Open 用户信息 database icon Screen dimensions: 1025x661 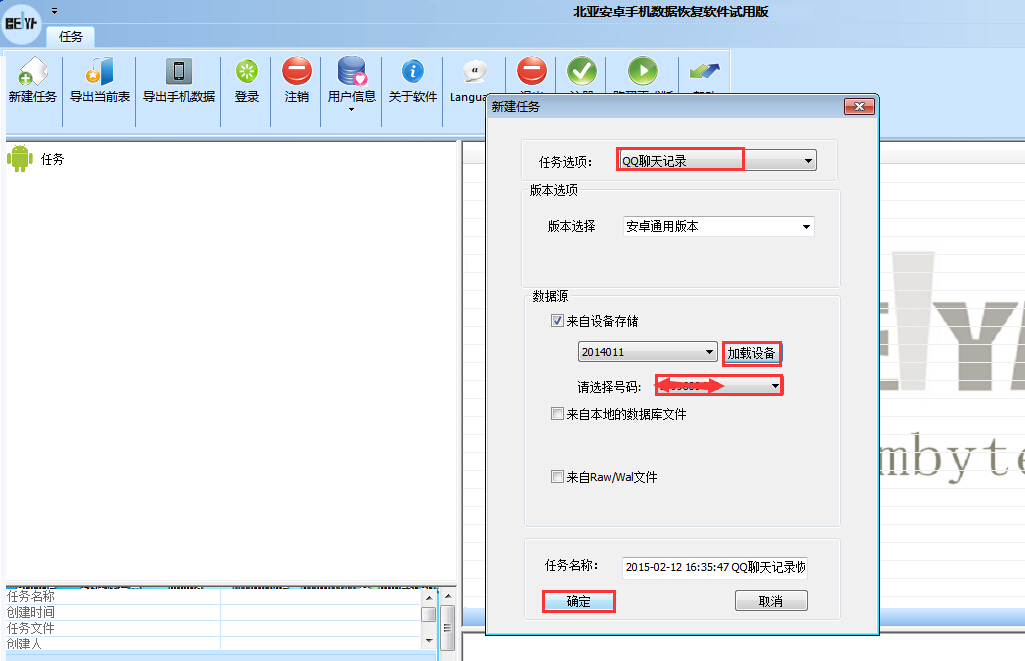click(x=352, y=71)
